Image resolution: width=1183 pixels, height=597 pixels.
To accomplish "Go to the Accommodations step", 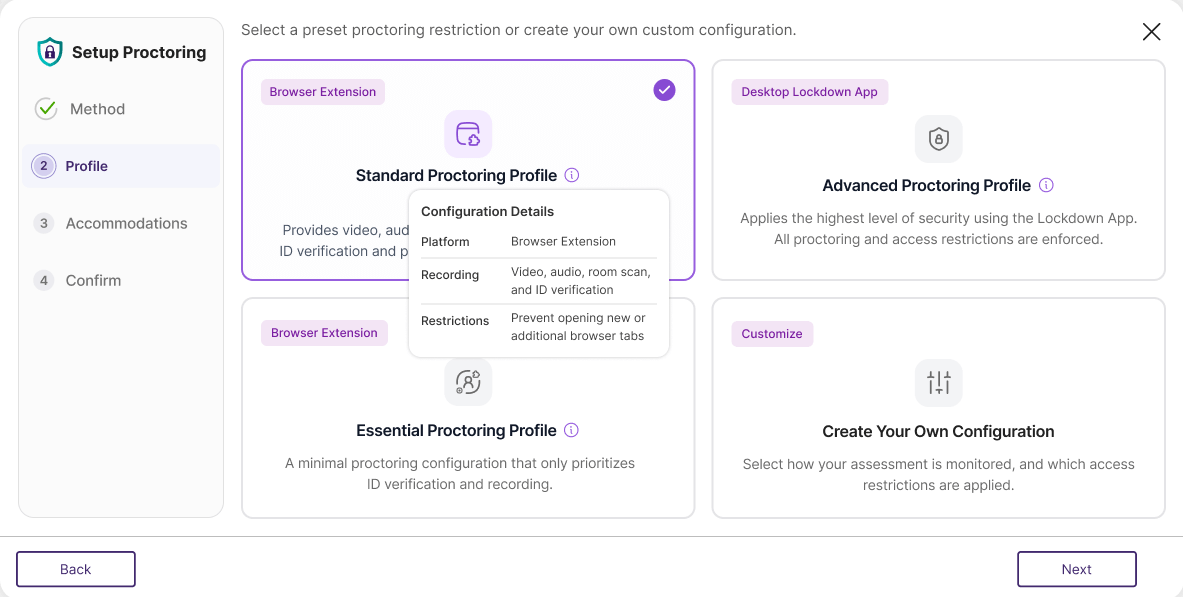I will point(125,223).
